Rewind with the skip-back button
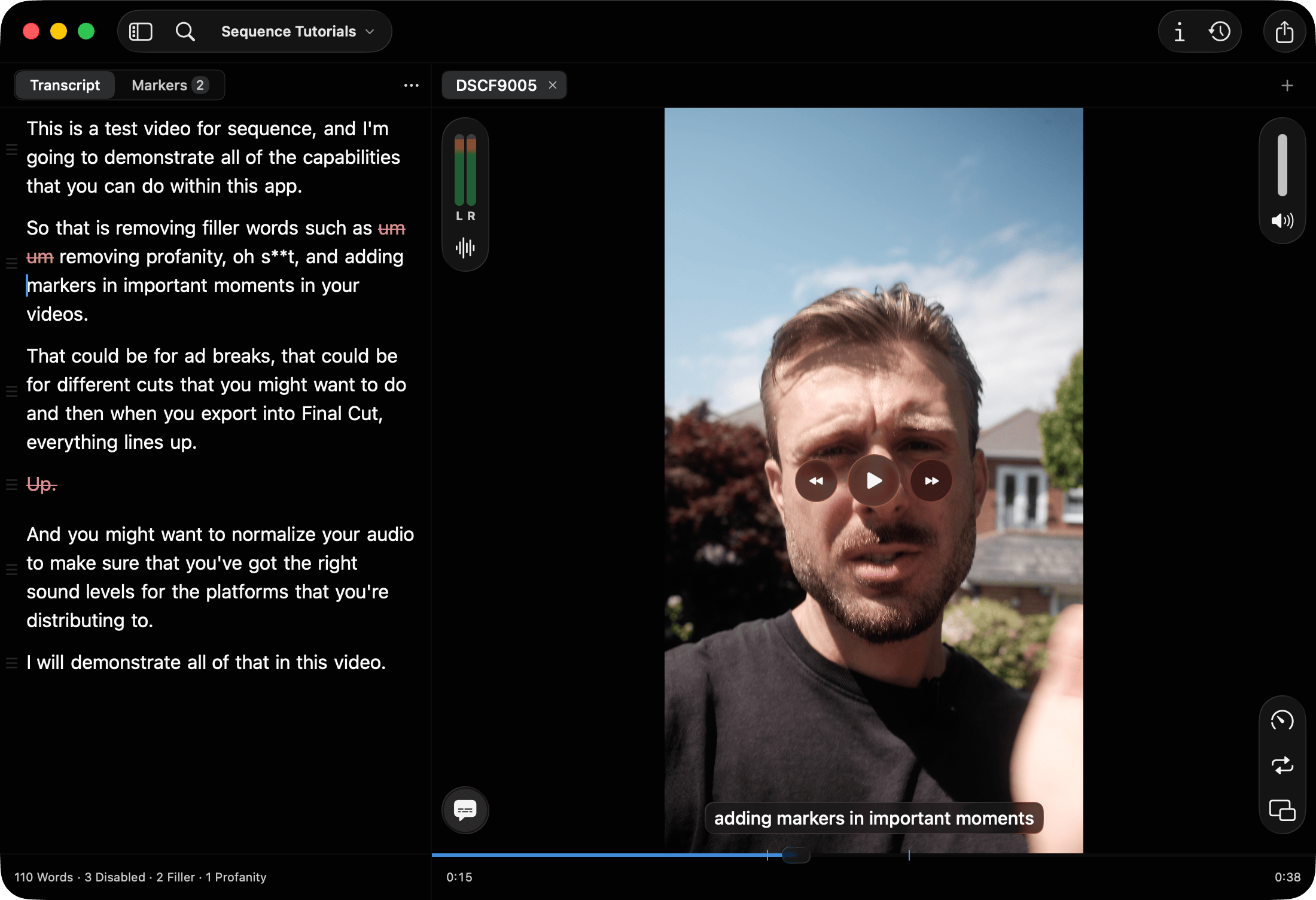This screenshot has width=1316, height=900. pos(816,481)
